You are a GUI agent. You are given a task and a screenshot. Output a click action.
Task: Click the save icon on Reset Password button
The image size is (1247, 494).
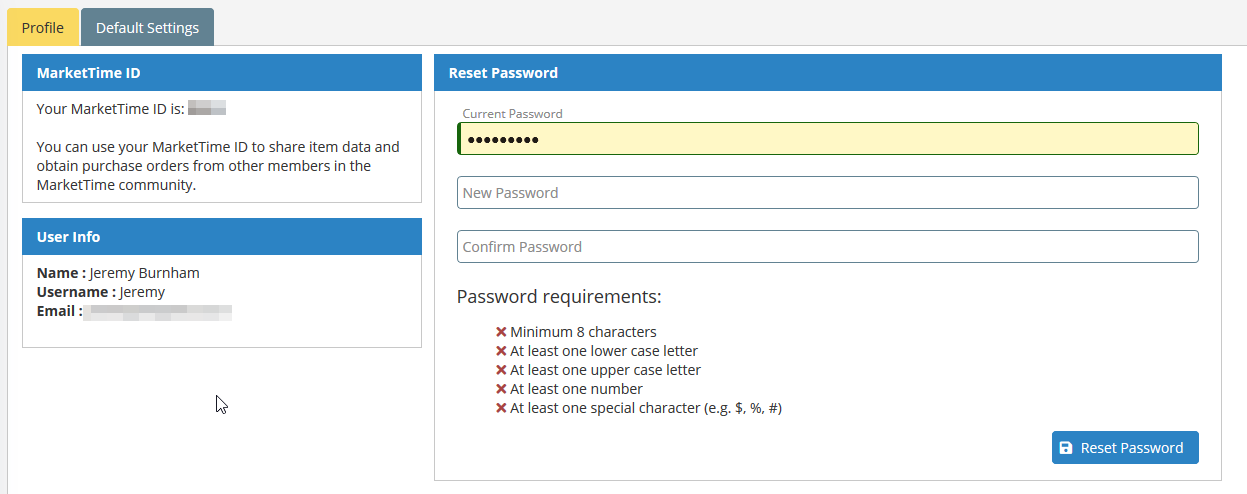(x=1066, y=448)
